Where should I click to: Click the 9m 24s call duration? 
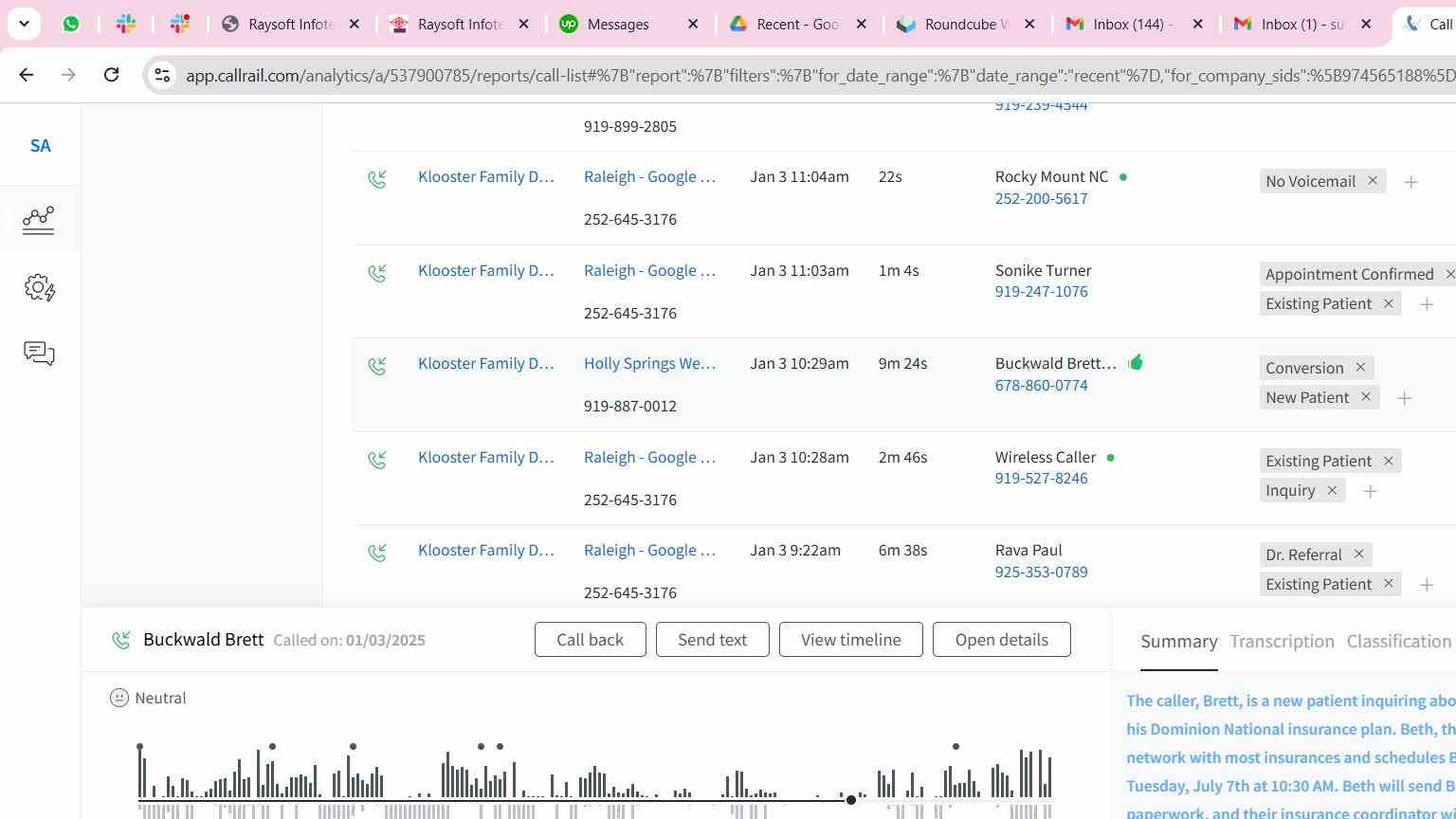pyautogui.click(x=902, y=363)
